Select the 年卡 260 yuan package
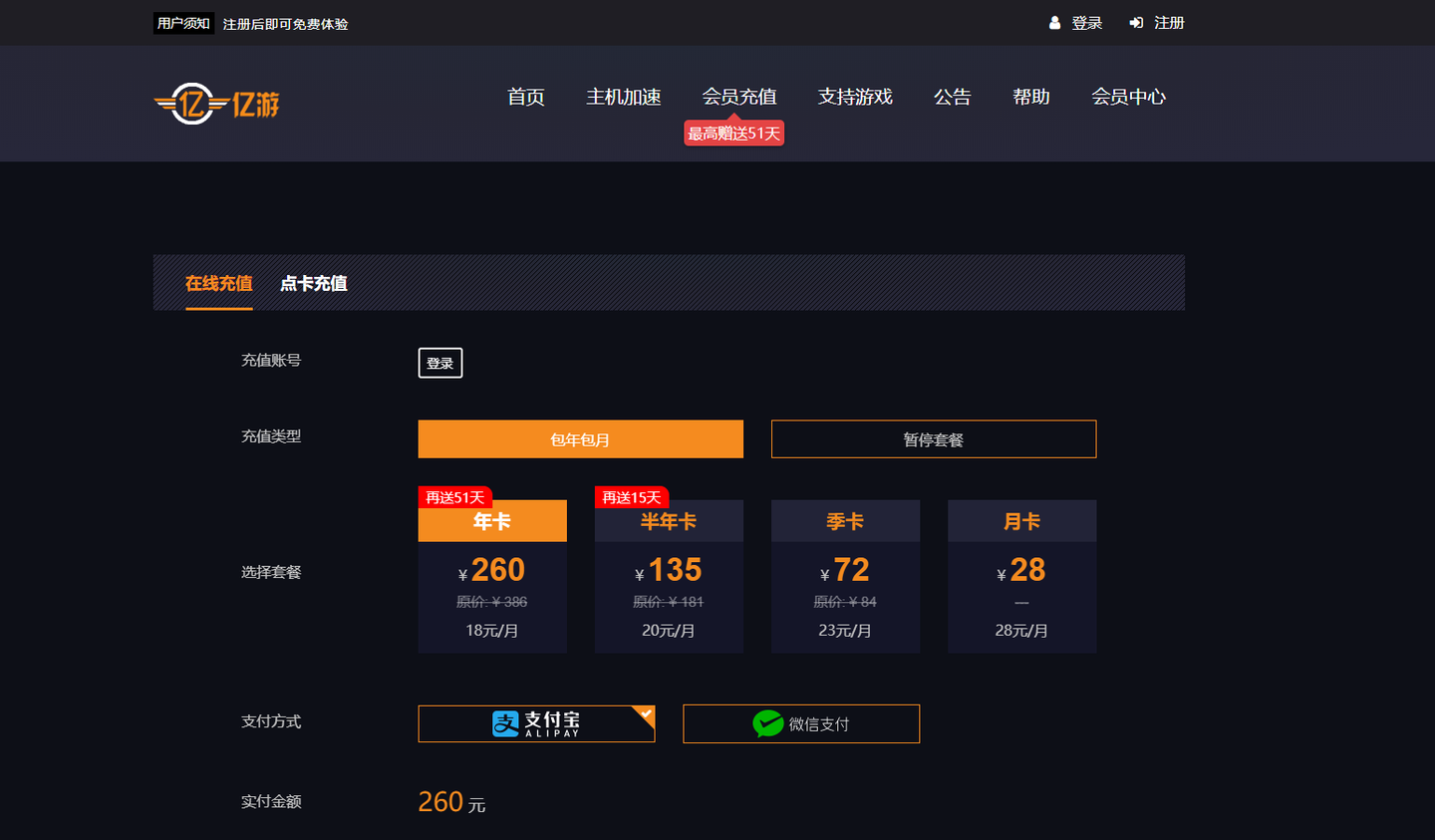This screenshot has width=1435, height=840. 492,576
